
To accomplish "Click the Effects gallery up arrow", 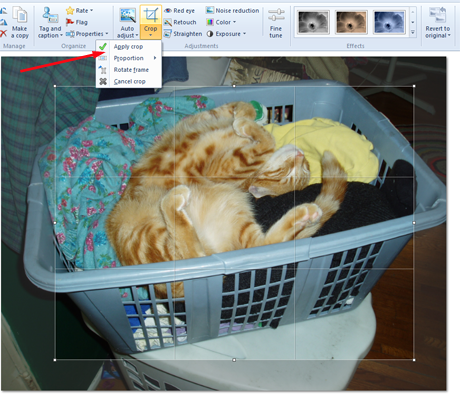I will tap(413, 12).
